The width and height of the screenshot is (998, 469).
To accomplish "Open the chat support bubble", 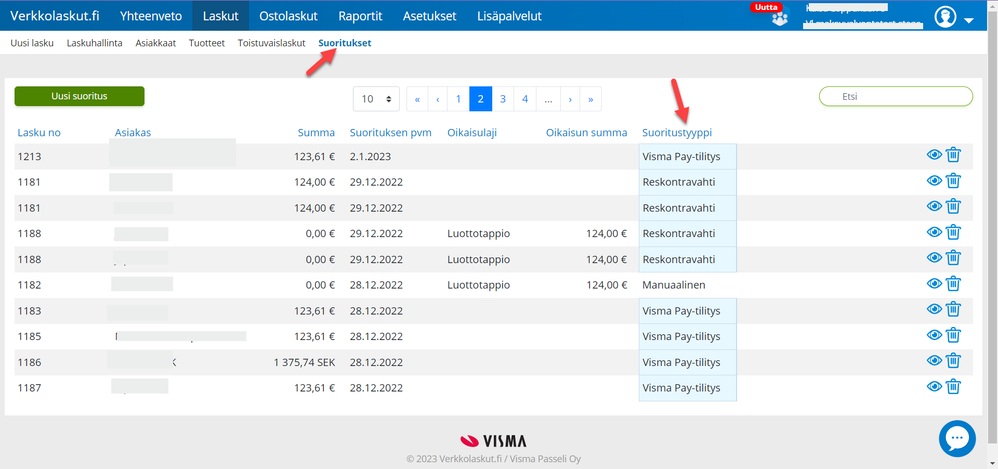I will point(957,438).
